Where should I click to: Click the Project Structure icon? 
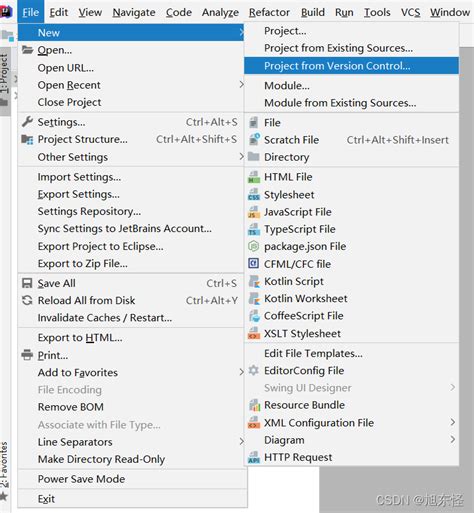point(27,139)
